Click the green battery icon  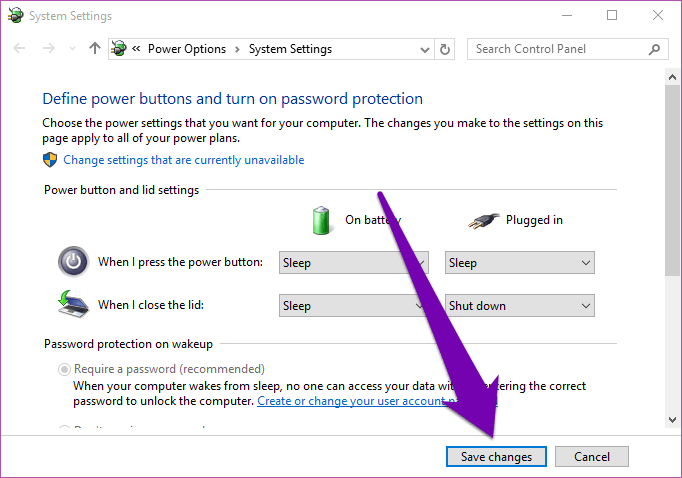pos(321,221)
